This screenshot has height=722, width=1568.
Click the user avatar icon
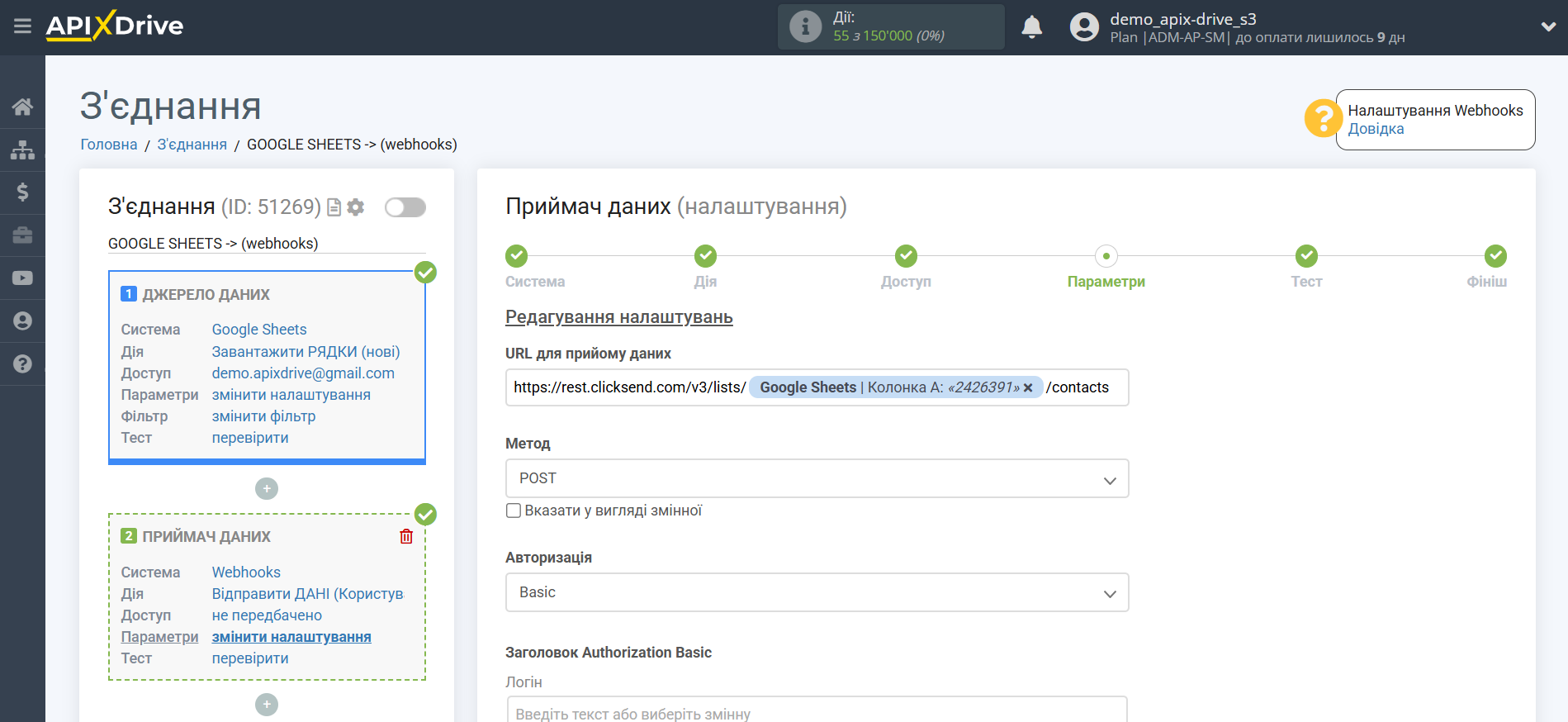(1084, 27)
